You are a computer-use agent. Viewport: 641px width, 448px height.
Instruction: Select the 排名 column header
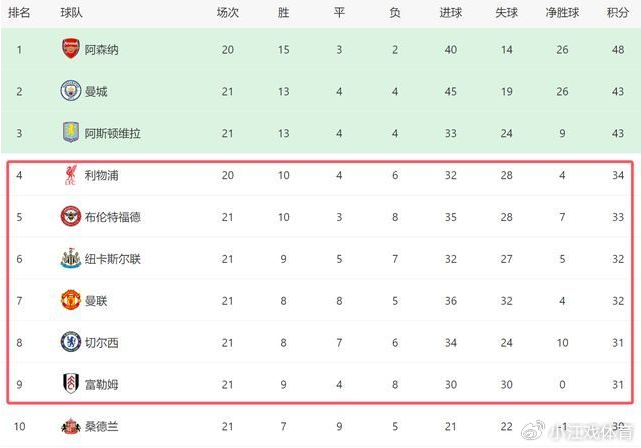18,12
